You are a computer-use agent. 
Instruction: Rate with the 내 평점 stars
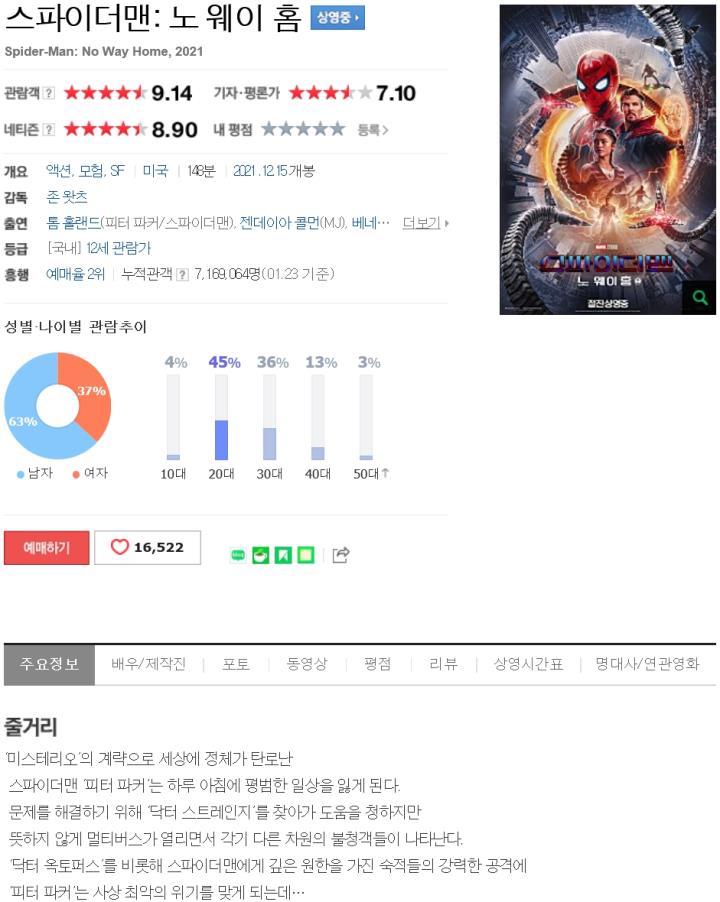coord(303,129)
